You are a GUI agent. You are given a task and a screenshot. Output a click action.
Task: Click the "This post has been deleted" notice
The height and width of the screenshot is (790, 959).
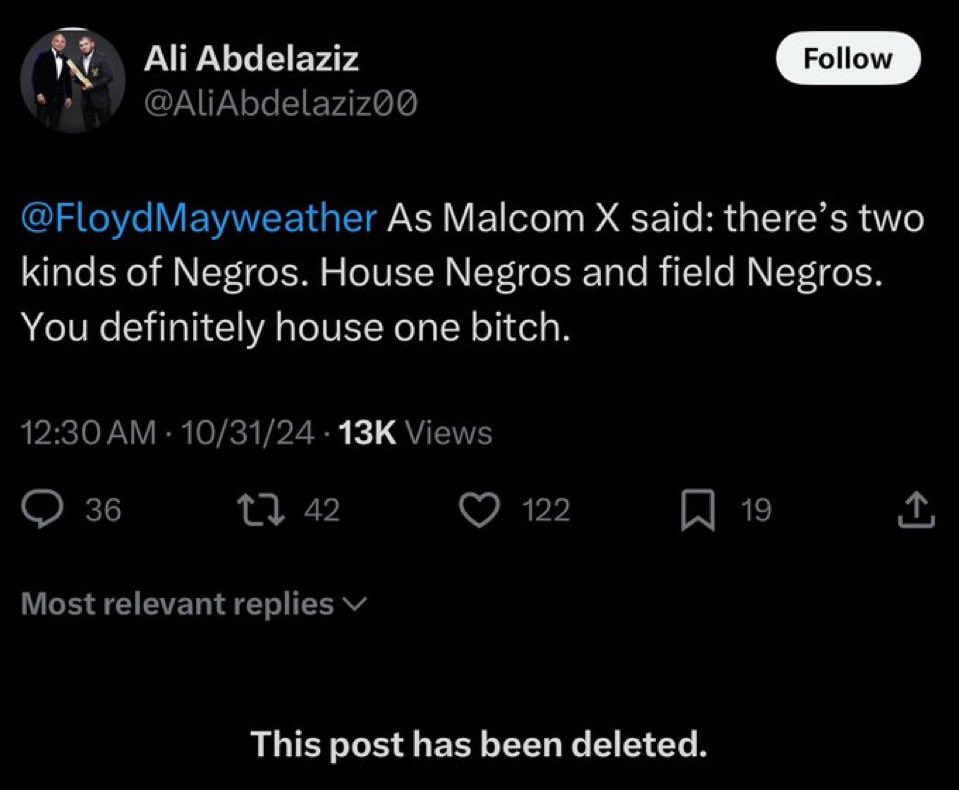[478, 744]
